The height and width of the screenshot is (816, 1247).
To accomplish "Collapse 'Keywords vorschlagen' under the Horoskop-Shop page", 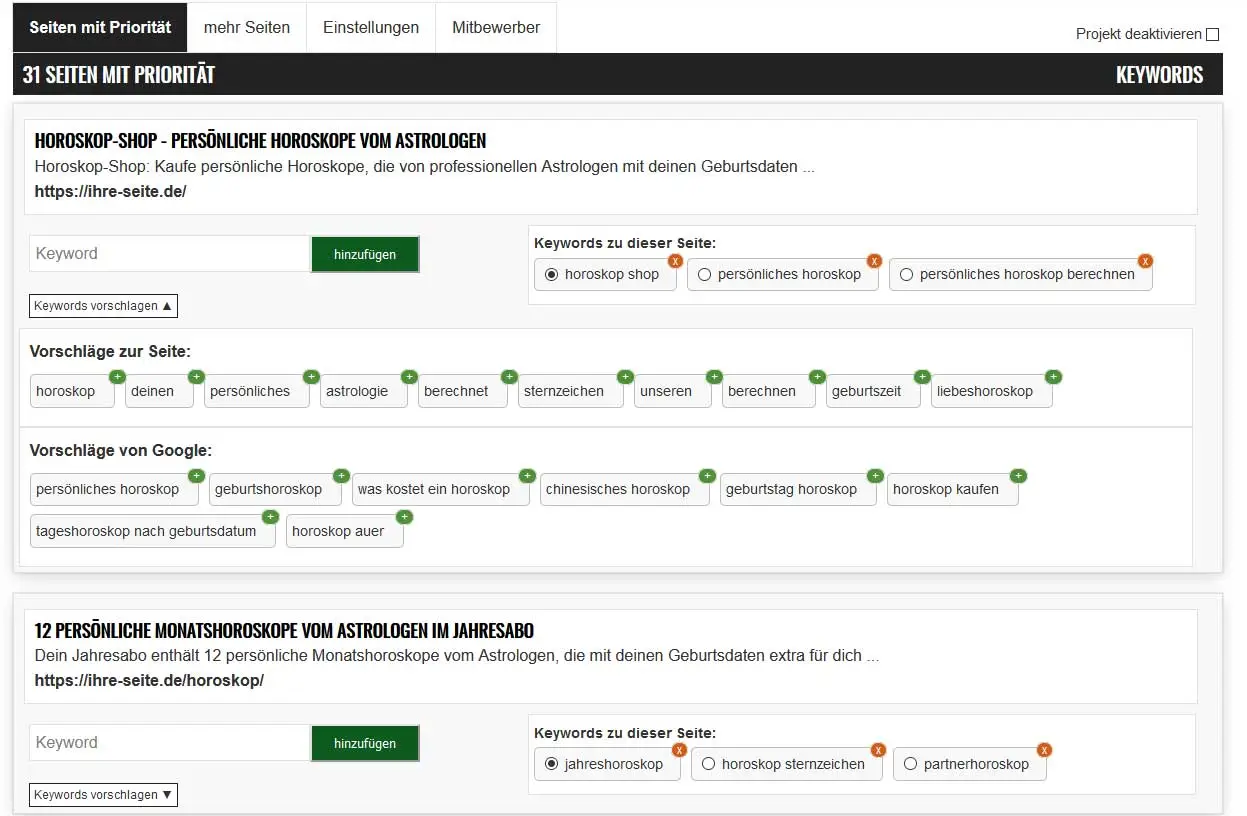I will pyautogui.click(x=103, y=306).
